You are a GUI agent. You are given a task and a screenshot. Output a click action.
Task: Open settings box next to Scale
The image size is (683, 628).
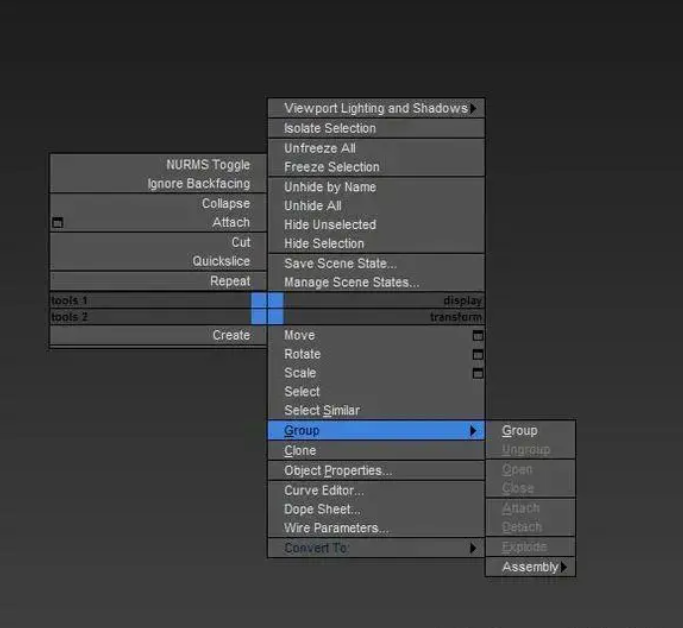(477, 373)
